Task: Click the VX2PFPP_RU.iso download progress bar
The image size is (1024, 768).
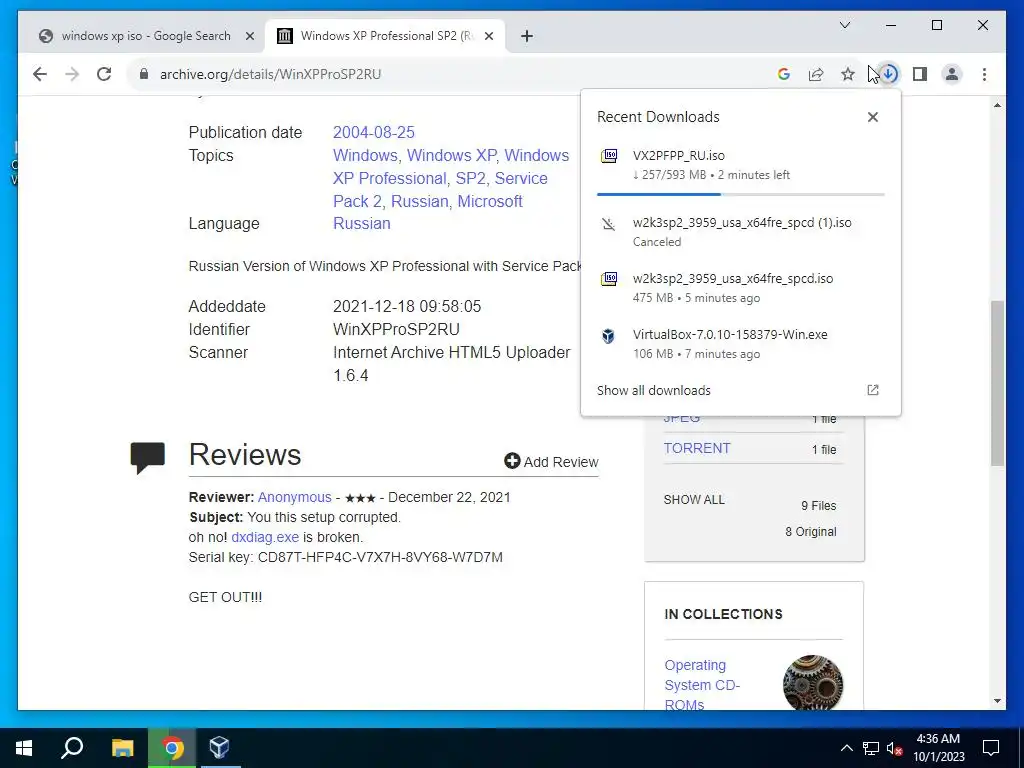Action: (x=741, y=194)
